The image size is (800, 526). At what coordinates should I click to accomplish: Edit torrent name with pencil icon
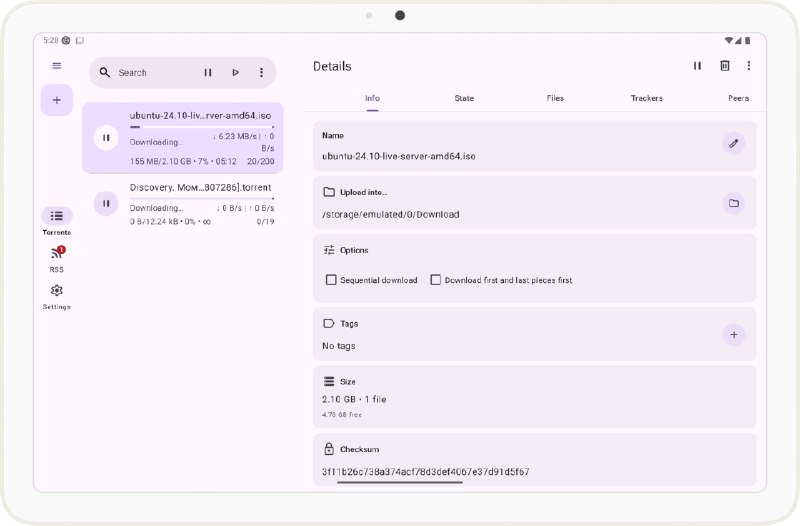coord(734,143)
